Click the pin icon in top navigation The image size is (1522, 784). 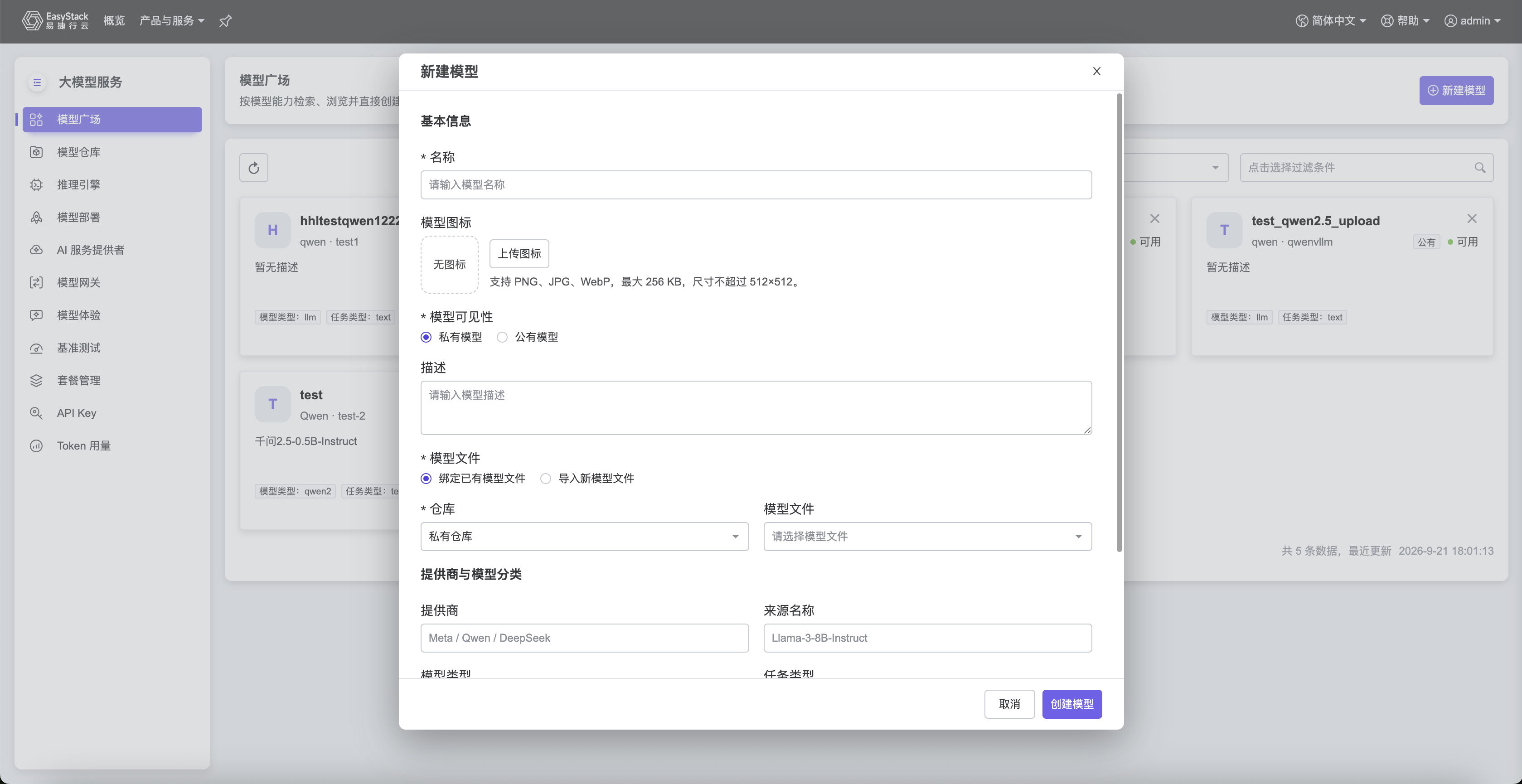(225, 21)
